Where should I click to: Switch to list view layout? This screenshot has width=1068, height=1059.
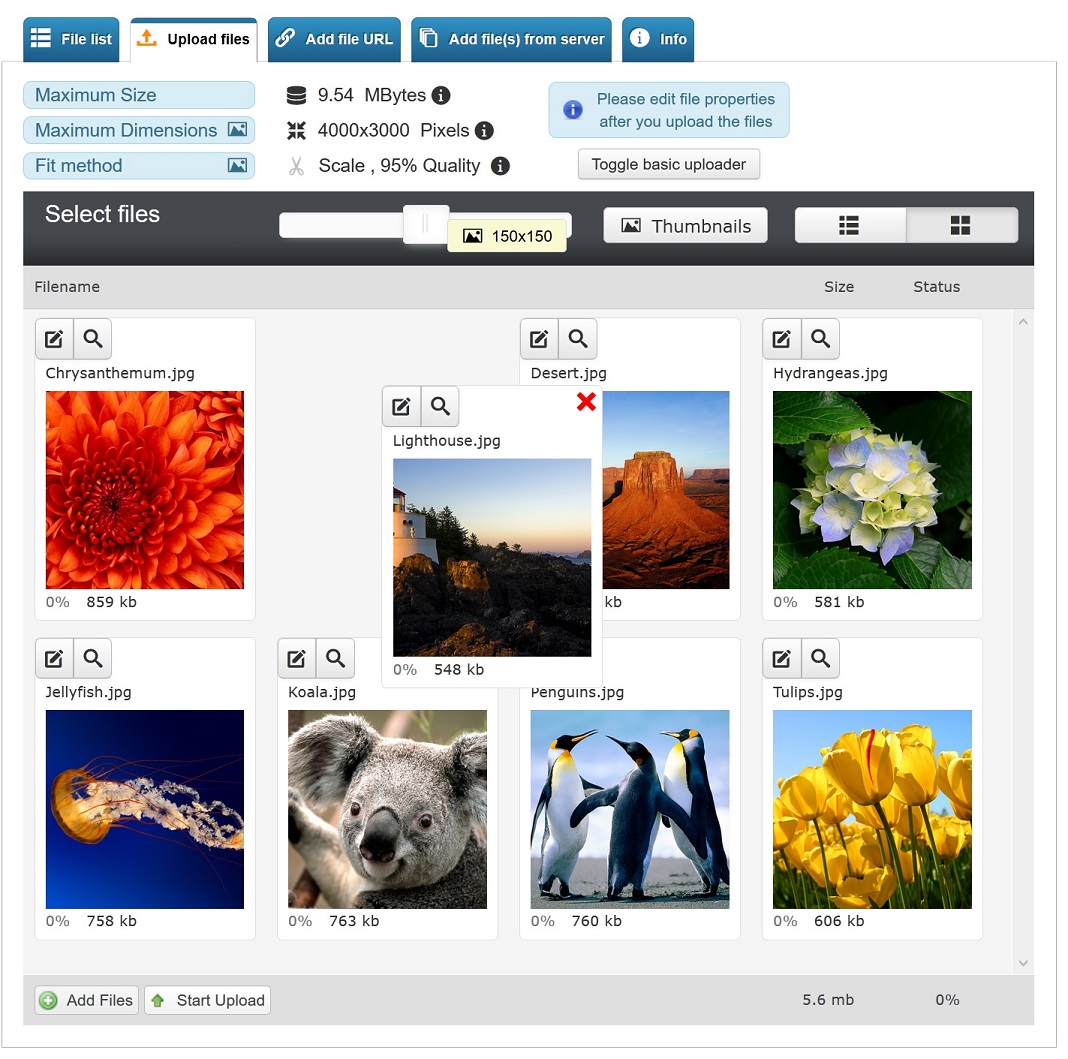[x=849, y=226]
